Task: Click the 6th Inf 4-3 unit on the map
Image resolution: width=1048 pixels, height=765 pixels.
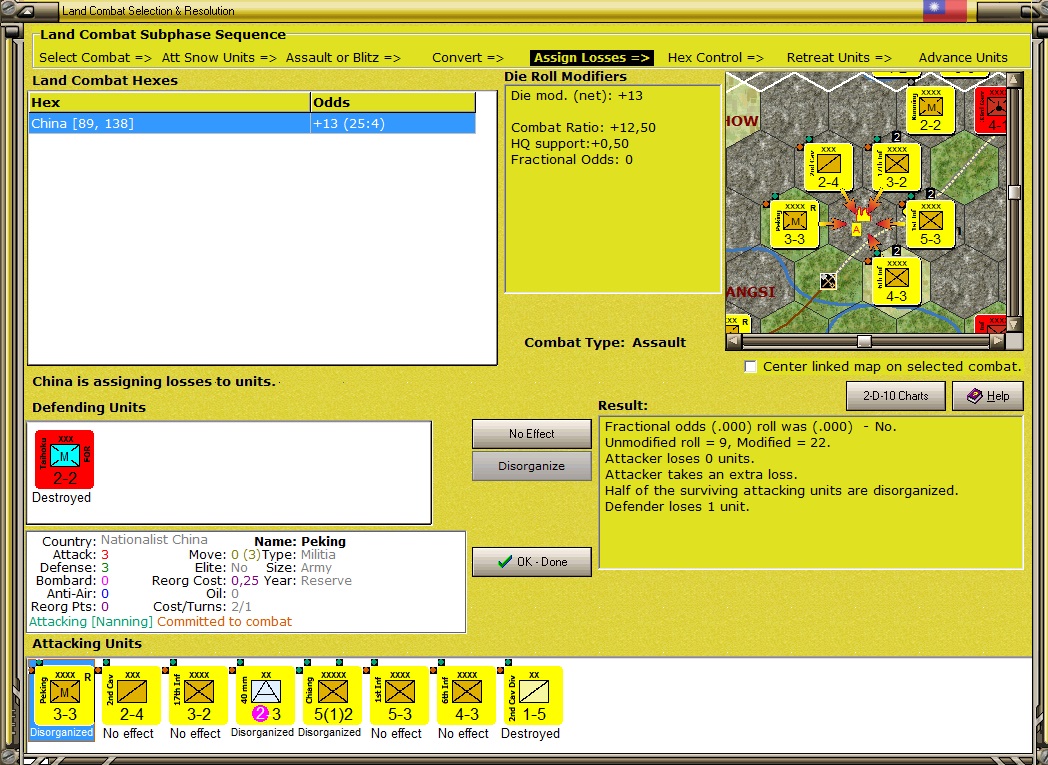Action: [896, 281]
